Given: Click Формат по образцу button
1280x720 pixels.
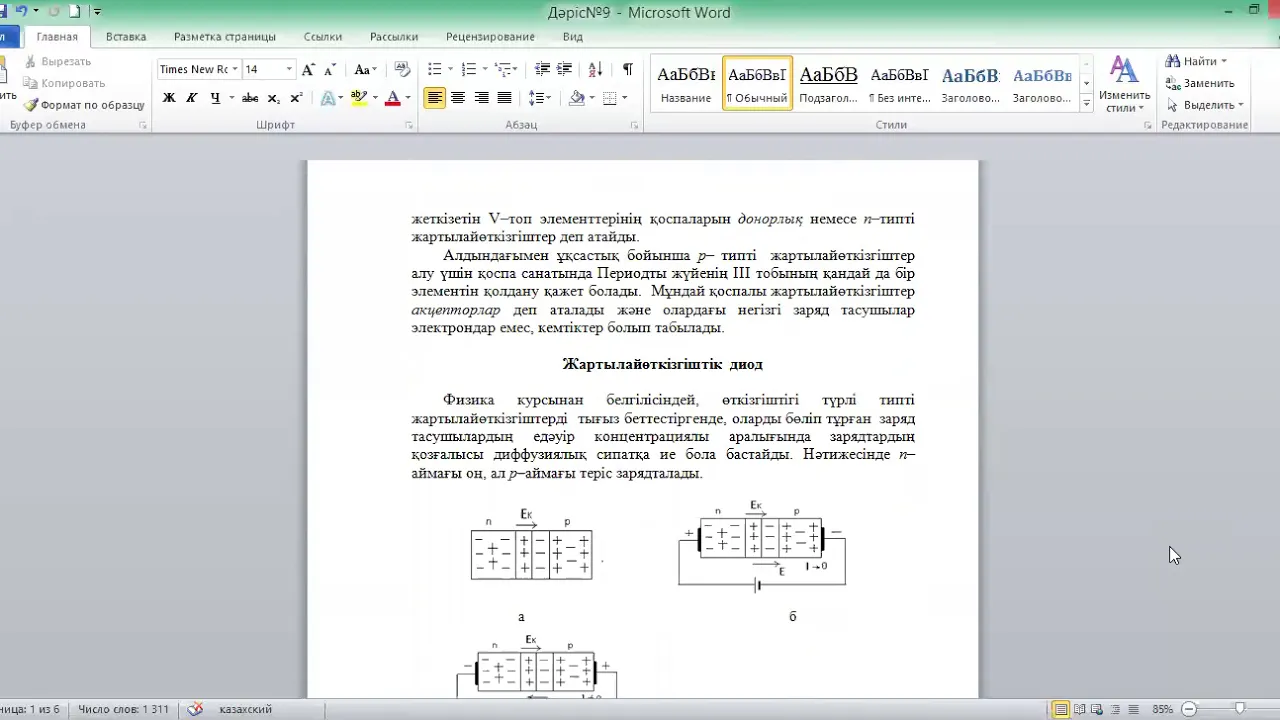Looking at the screenshot, I should 84,105.
